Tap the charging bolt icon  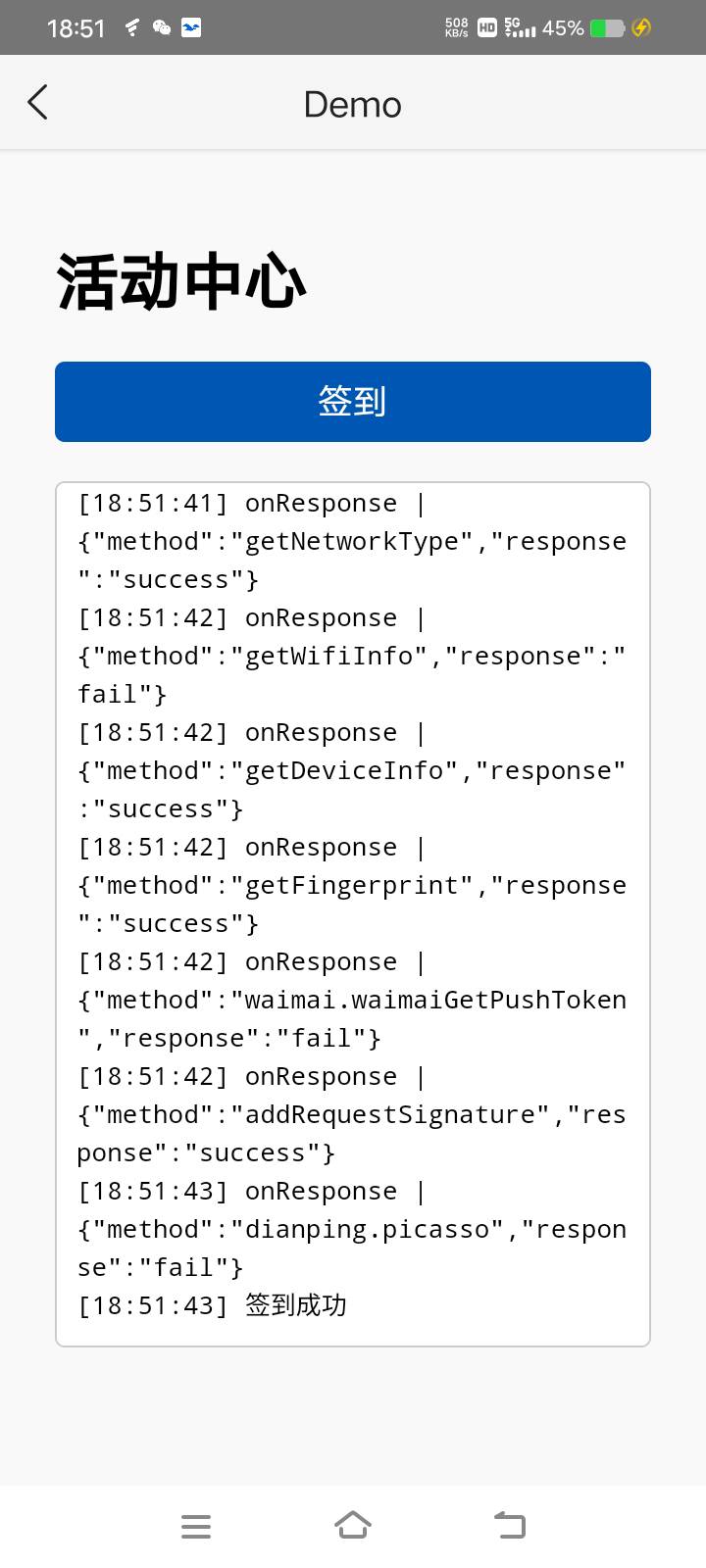641,27
